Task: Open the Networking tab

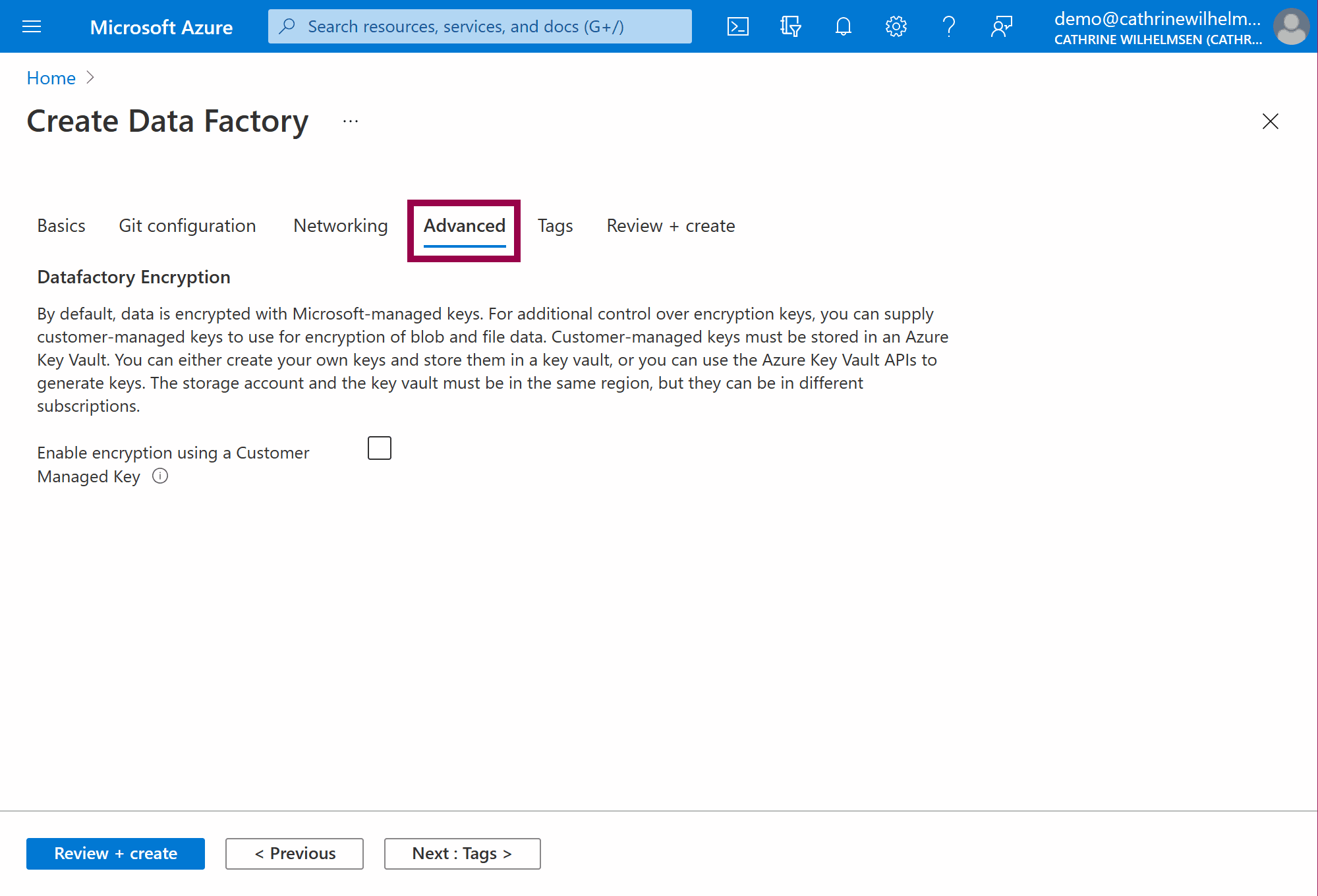Action: pos(340,226)
